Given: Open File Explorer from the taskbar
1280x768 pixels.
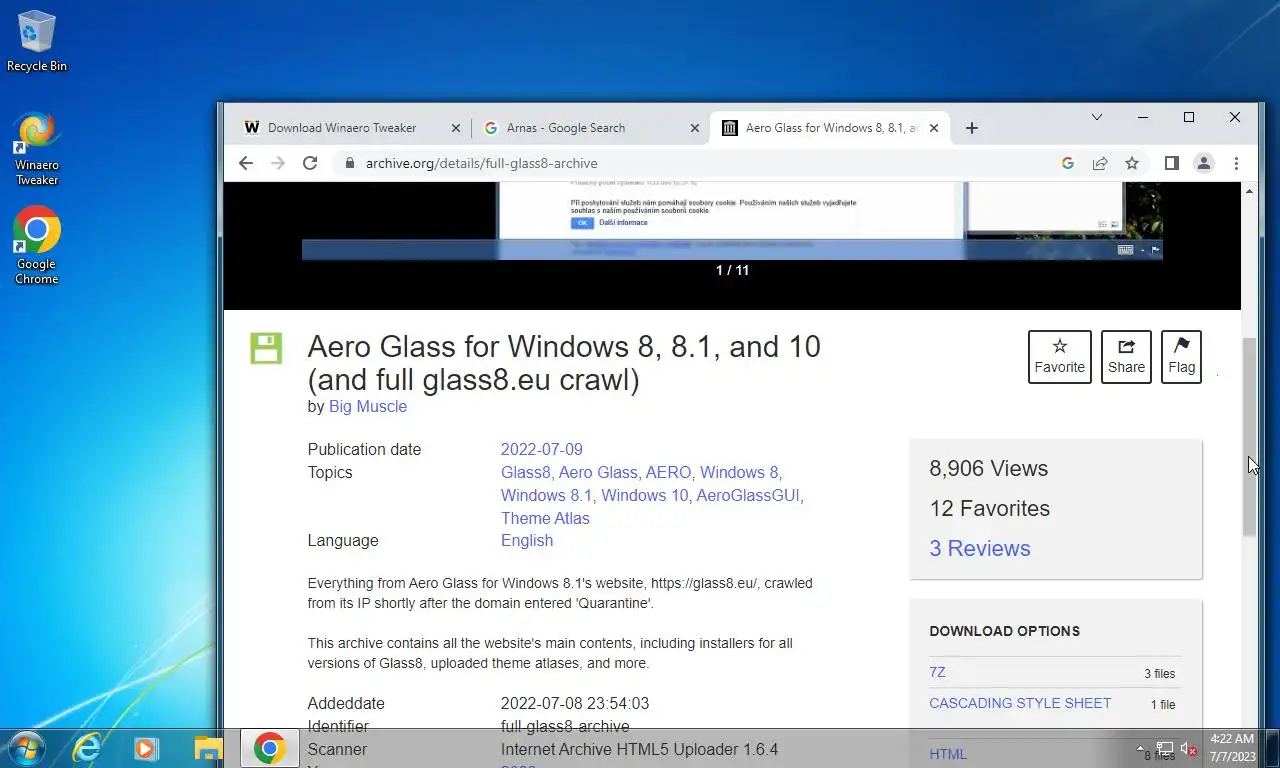Looking at the screenshot, I should coord(208,748).
